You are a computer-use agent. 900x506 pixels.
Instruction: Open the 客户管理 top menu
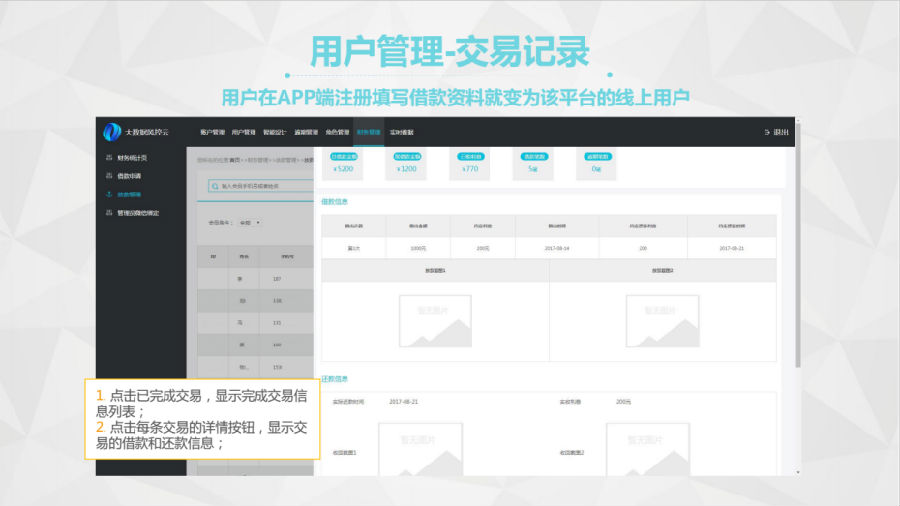[x=212, y=132]
